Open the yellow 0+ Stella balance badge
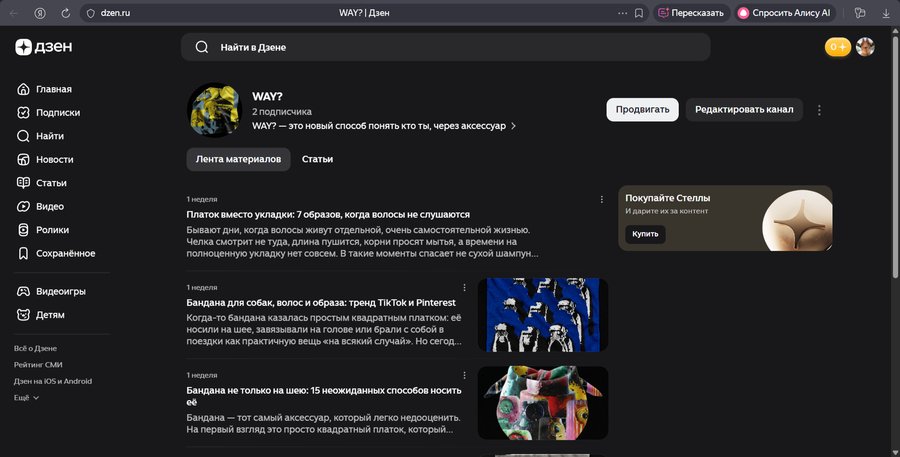Viewport: 900px width, 457px height. 838,47
